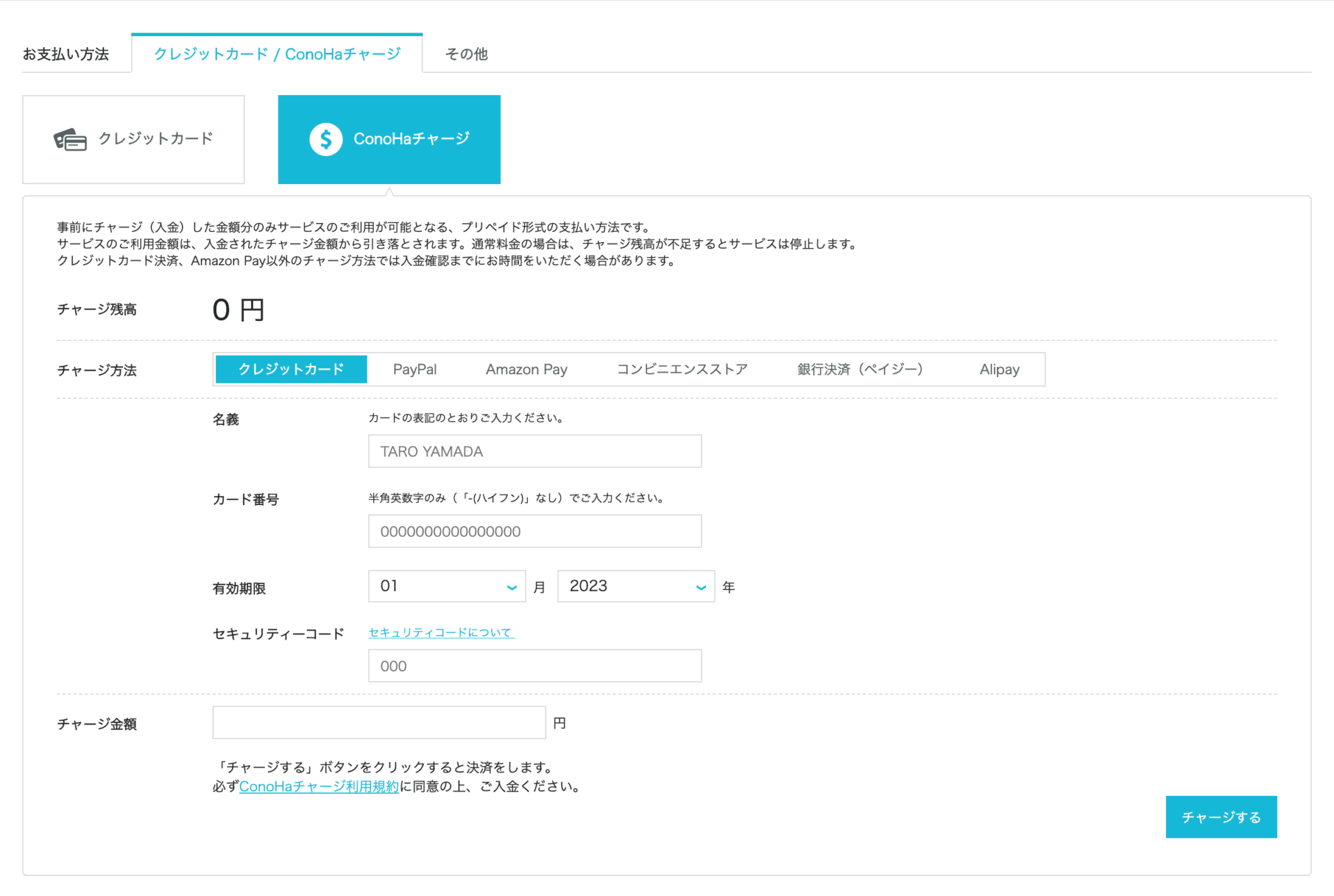Click the チャージ金額 amount field

(379, 723)
